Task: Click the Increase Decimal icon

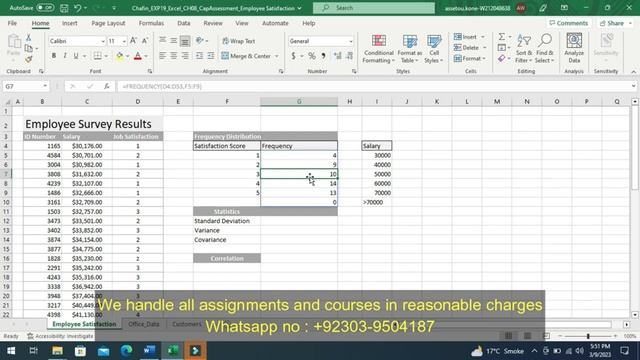Action: (x=338, y=56)
